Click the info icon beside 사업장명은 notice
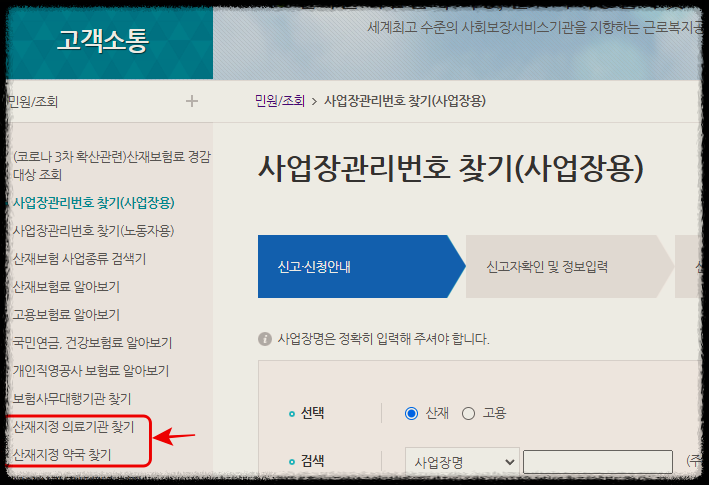The height and width of the screenshot is (485, 709). point(265,339)
